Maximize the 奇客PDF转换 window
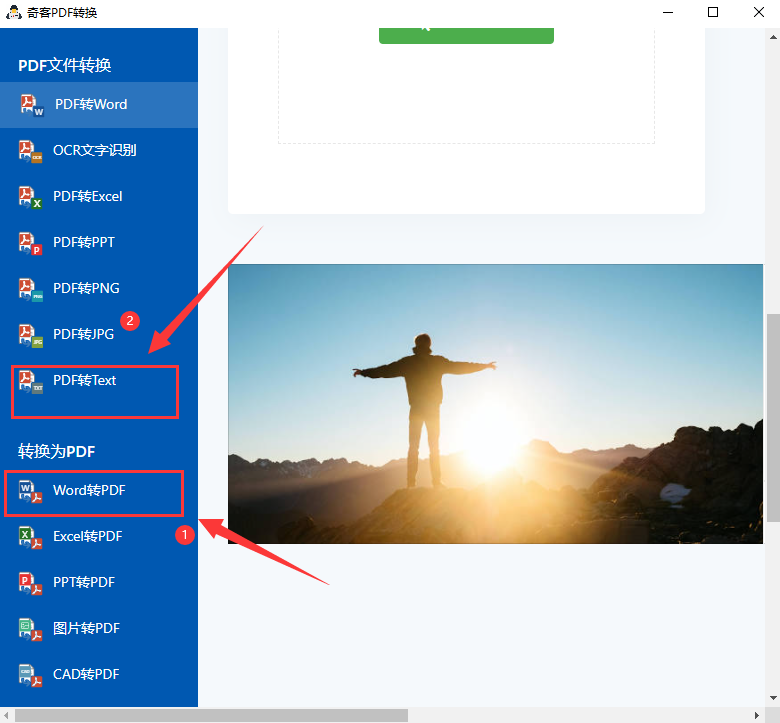Image resolution: width=780 pixels, height=723 pixels. pos(713,12)
